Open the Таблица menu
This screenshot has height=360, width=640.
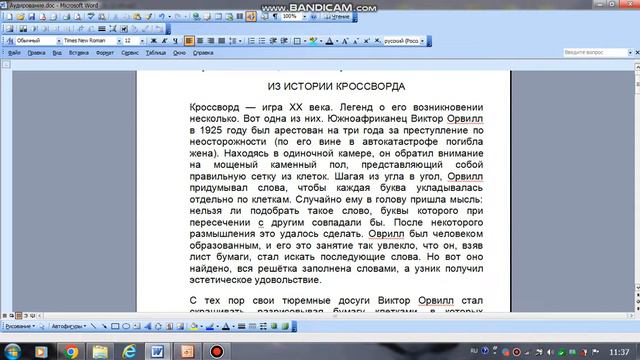pyautogui.click(x=156, y=53)
